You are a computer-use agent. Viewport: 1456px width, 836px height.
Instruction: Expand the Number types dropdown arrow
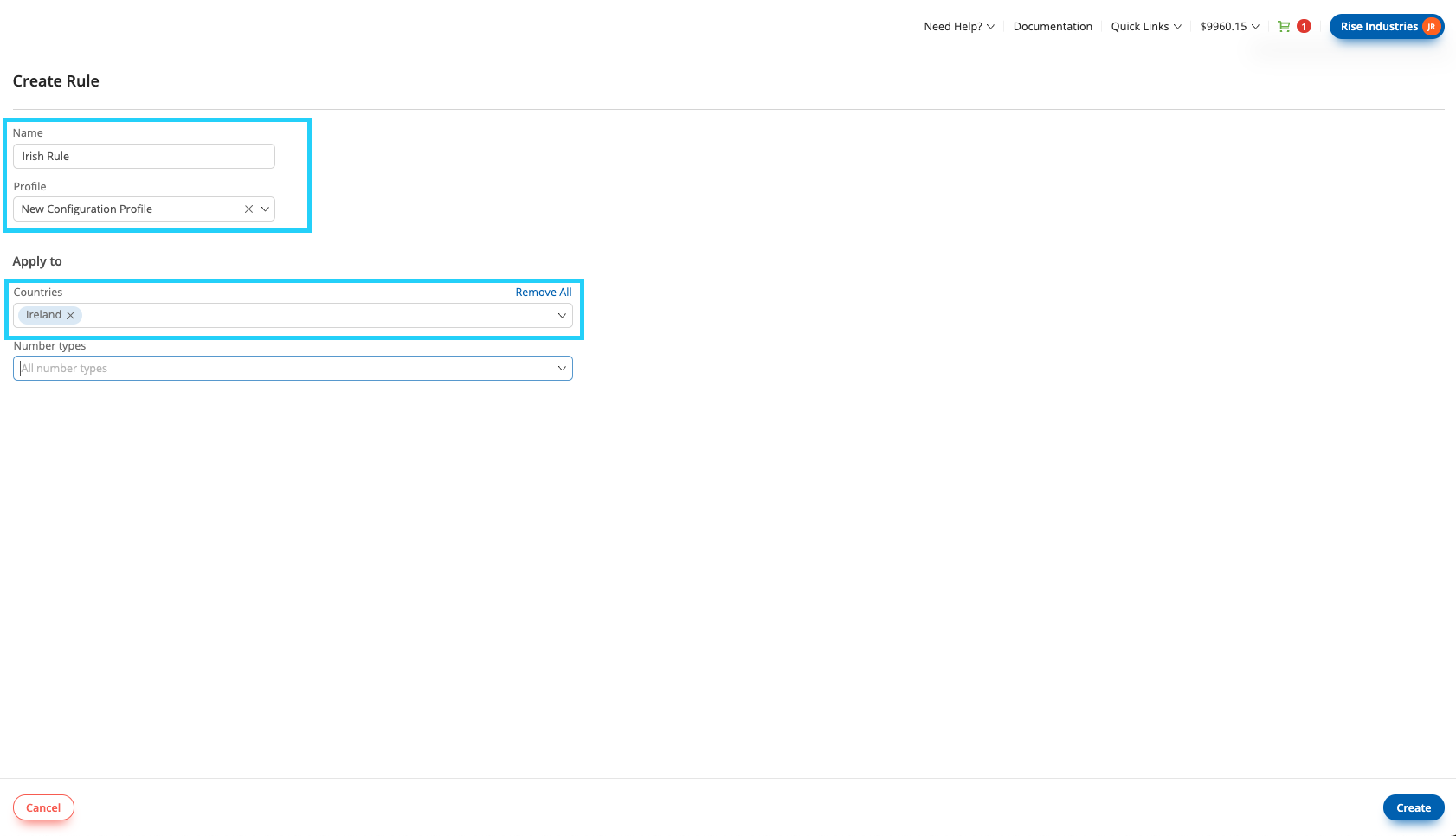(562, 369)
